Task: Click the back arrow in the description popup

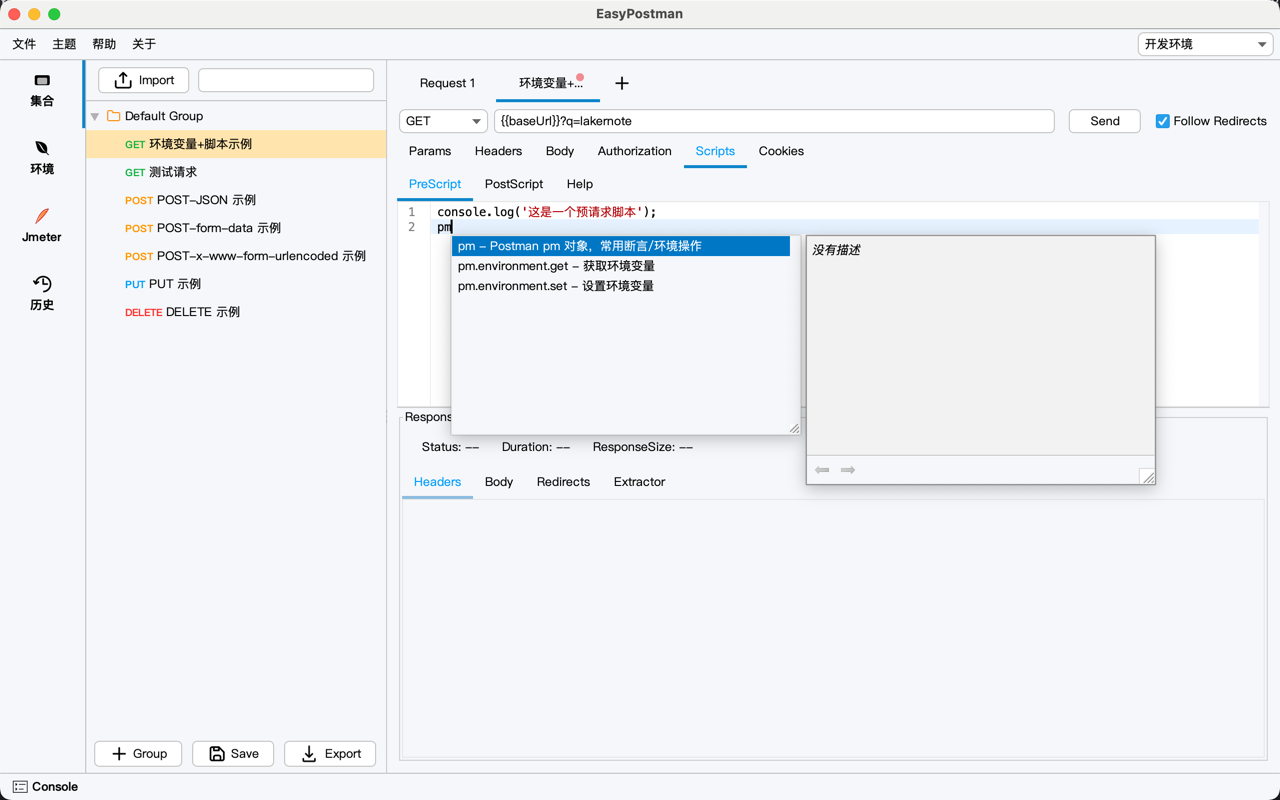Action: click(x=822, y=470)
